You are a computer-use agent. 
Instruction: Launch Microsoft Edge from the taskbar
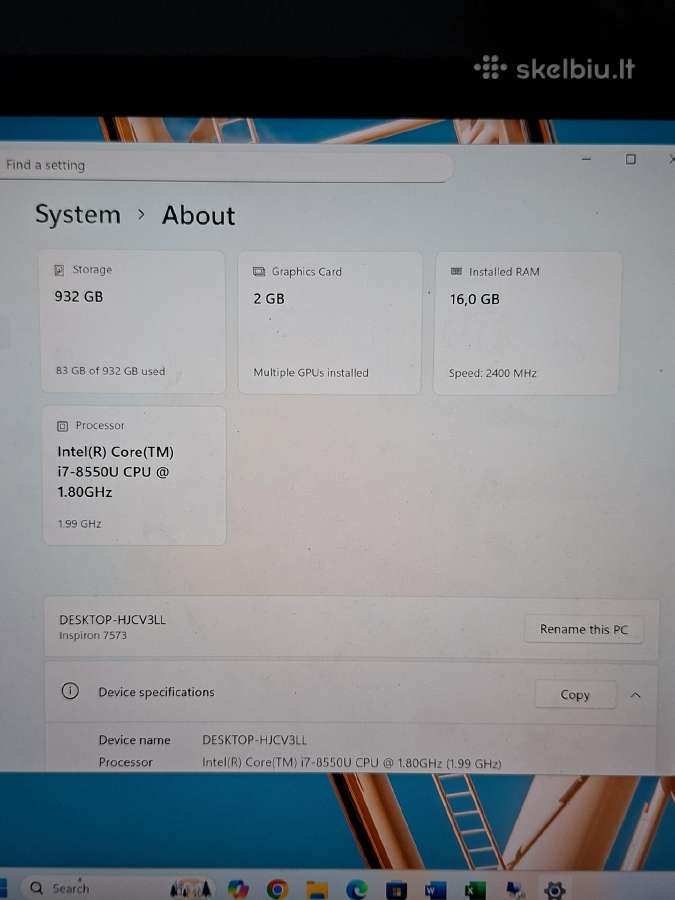click(x=356, y=889)
